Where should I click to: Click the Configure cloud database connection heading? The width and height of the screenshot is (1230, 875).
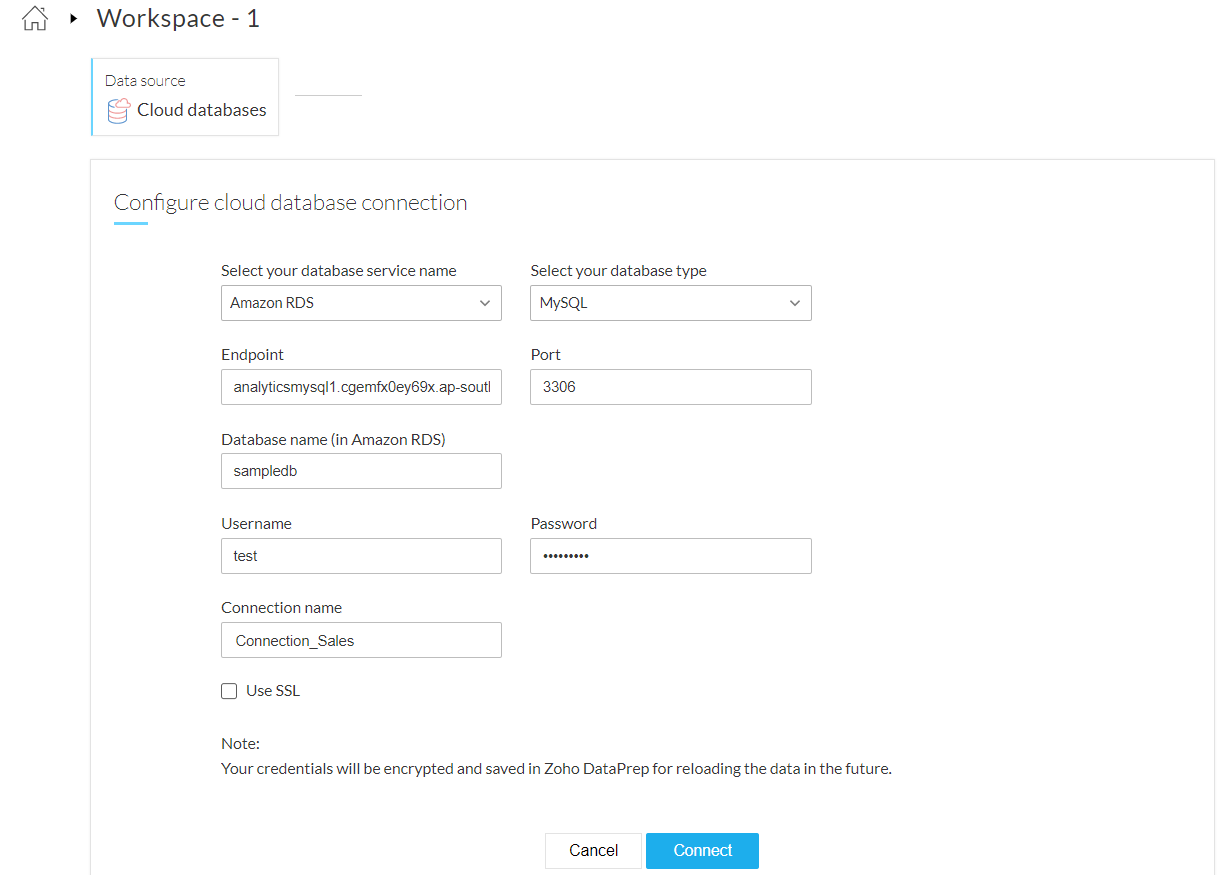pyautogui.click(x=290, y=203)
